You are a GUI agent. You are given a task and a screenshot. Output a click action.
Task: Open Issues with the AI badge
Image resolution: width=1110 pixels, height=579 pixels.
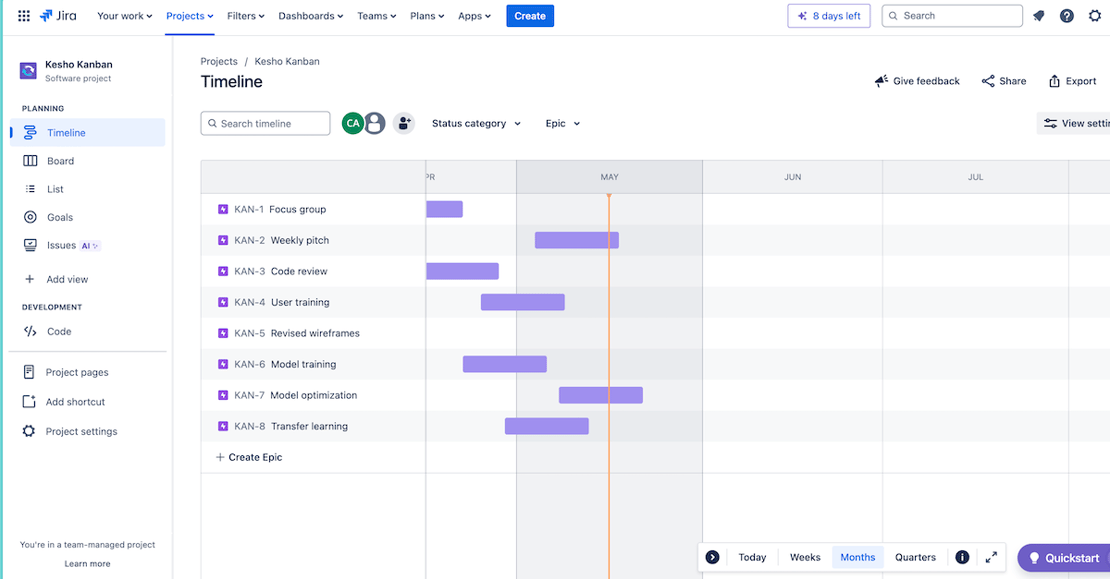pos(60,245)
